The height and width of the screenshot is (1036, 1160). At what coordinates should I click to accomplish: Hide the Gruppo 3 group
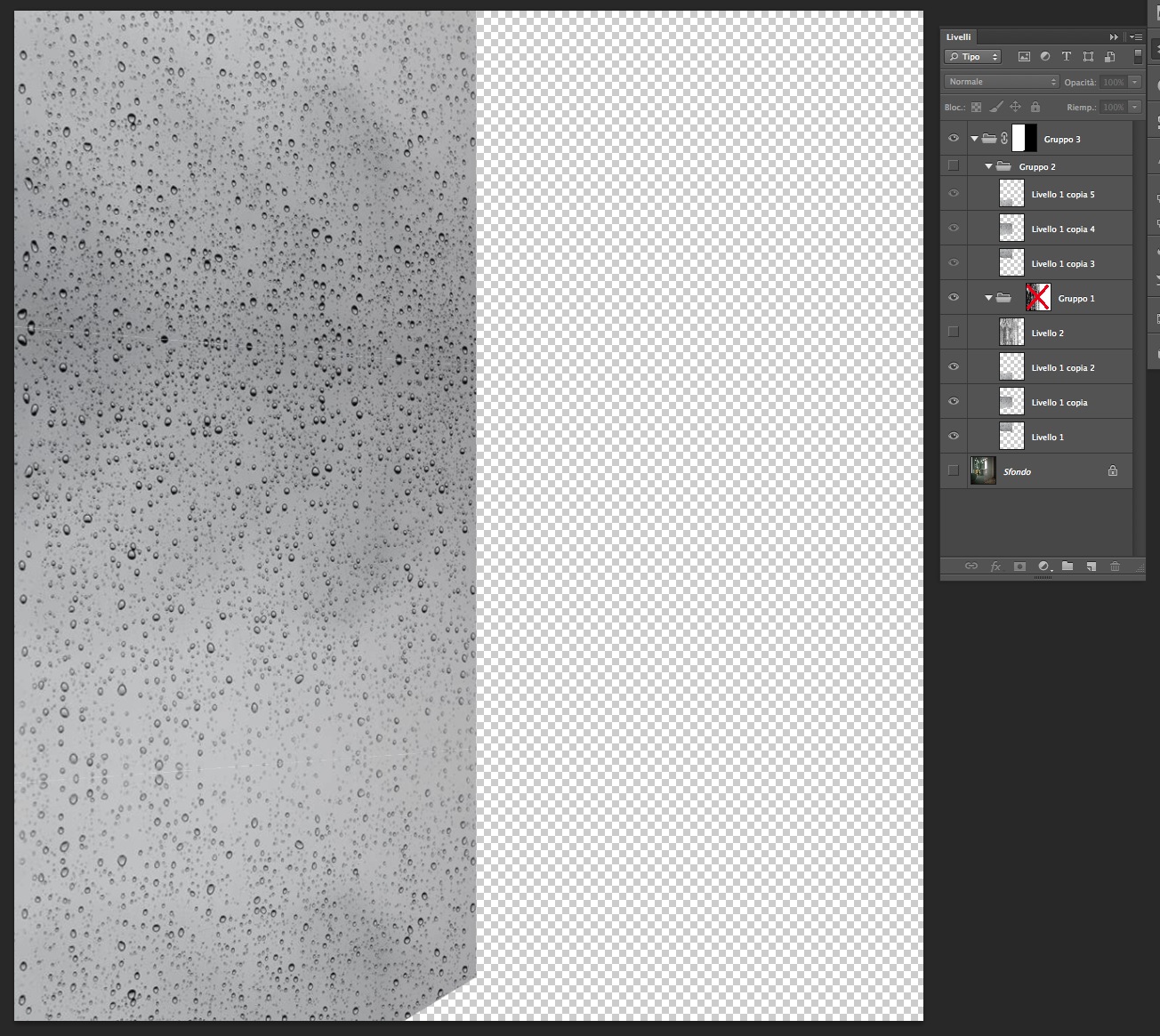[x=954, y=139]
